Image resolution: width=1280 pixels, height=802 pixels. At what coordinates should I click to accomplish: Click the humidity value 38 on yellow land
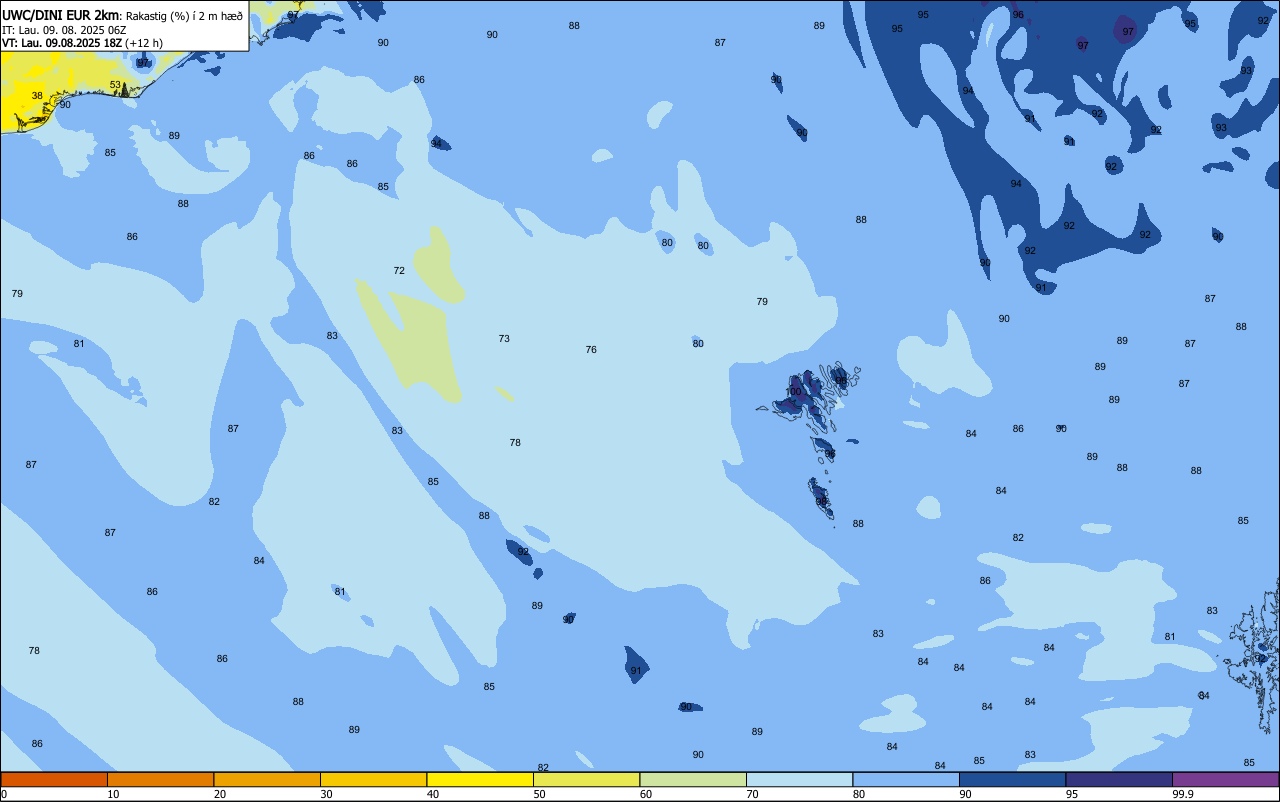[x=37, y=96]
